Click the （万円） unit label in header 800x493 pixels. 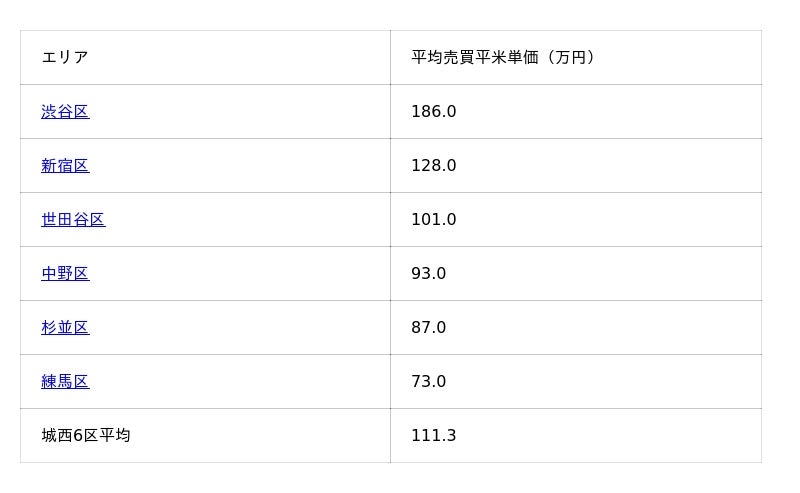click(570, 58)
